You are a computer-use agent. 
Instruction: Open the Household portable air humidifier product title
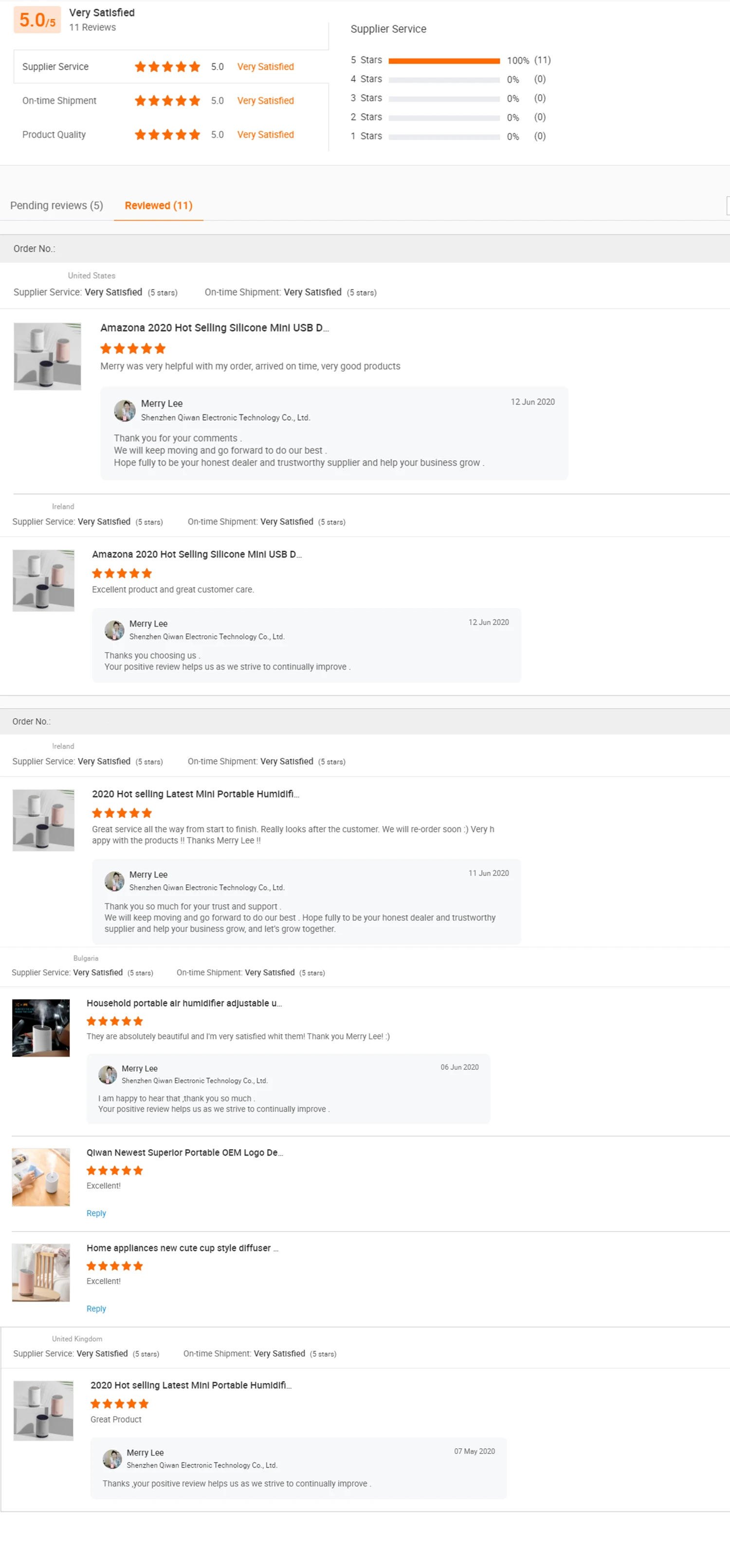click(184, 1003)
